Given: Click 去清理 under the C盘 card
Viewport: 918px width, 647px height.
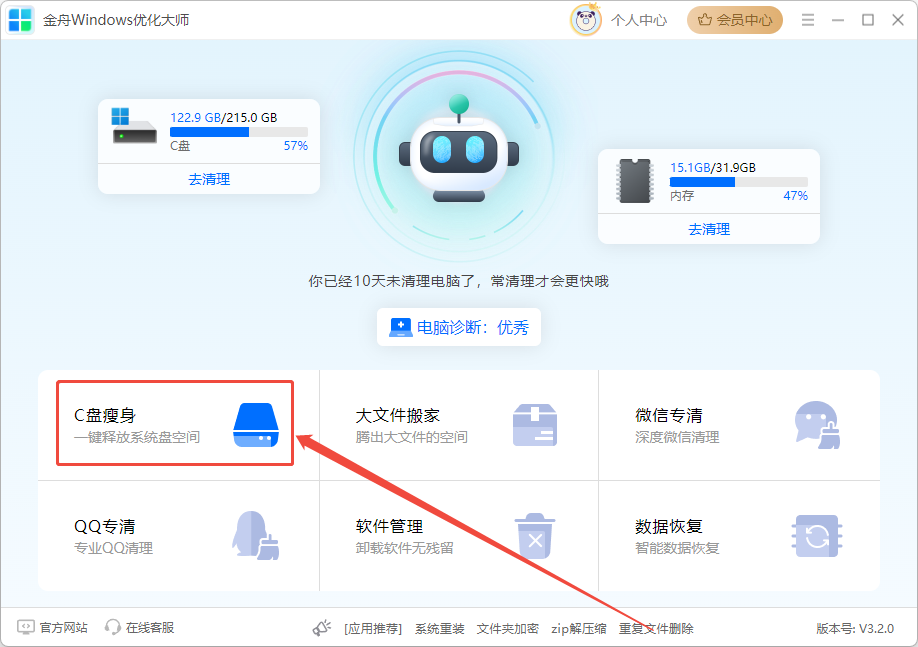Looking at the screenshot, I should click(209, 179).
